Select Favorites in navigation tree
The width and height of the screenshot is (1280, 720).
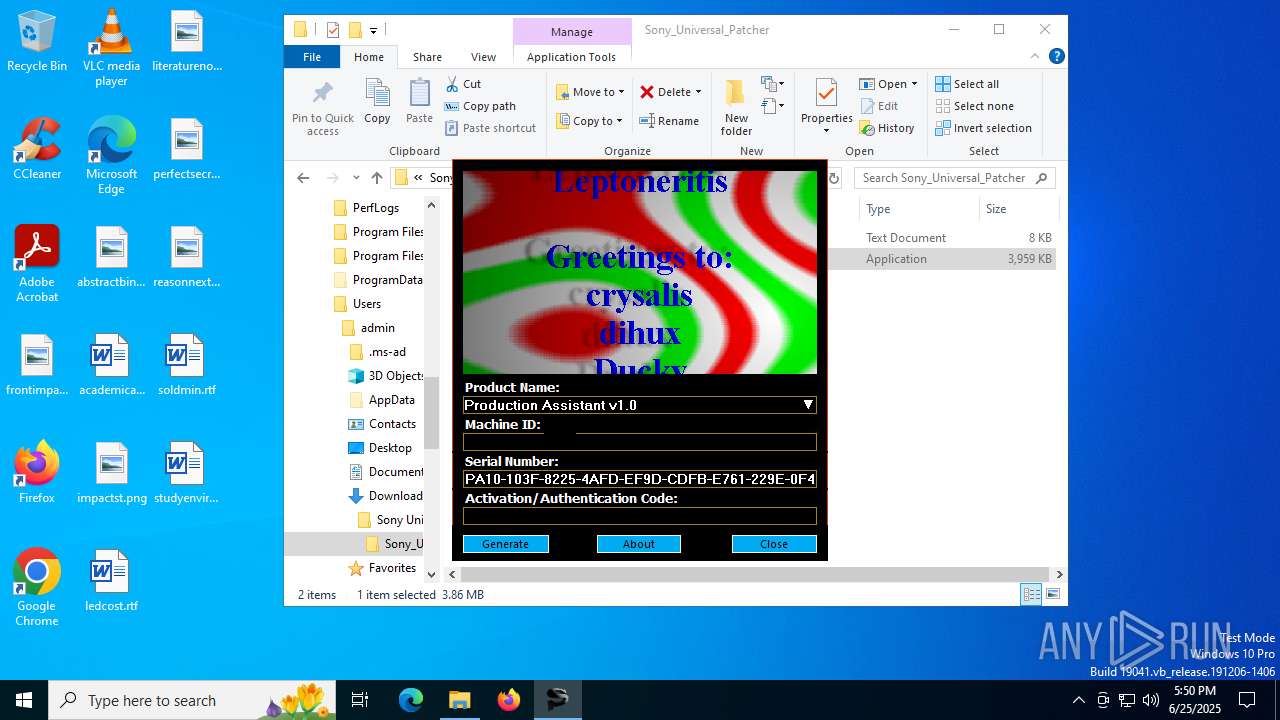click(x=382, y=568)
